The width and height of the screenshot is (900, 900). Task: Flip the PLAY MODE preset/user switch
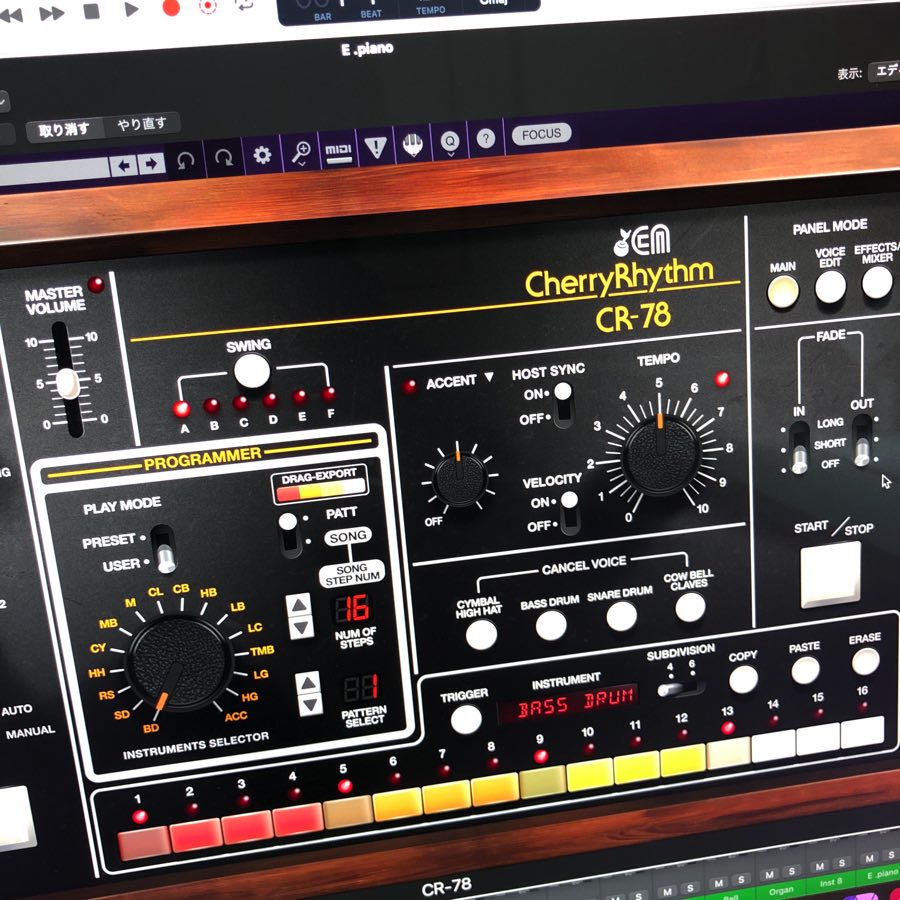[x=164, y=549]
